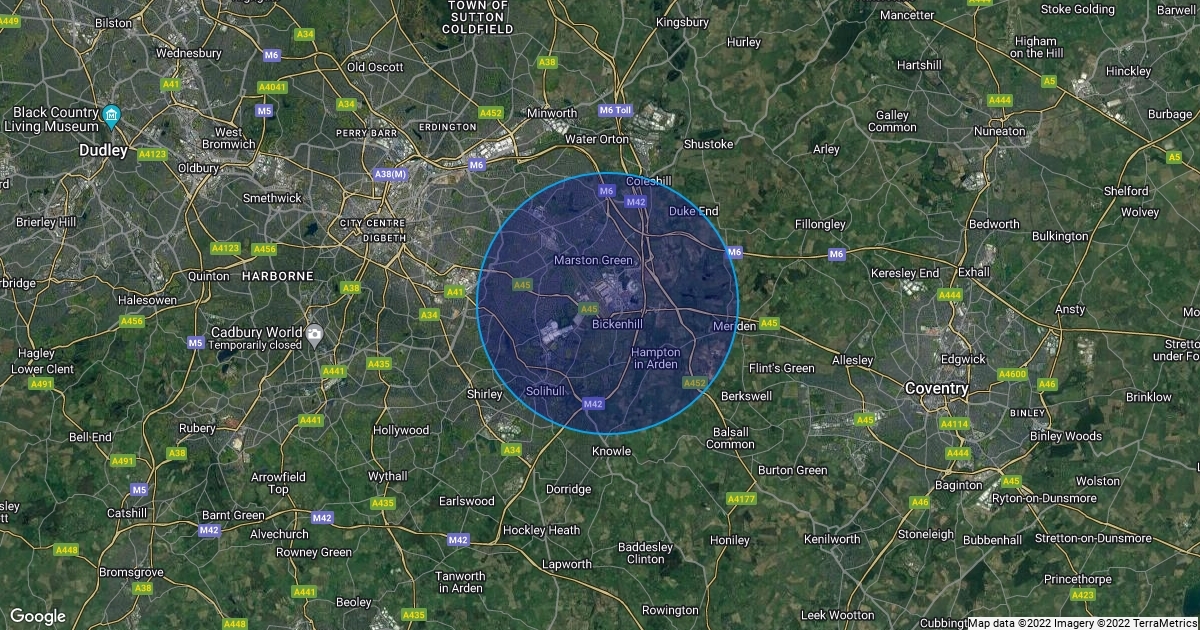This screenshot has height=630, width=1200.
Task: Click the Bickenhill place label
Action: pyautogui.click(x=617, y=324)
